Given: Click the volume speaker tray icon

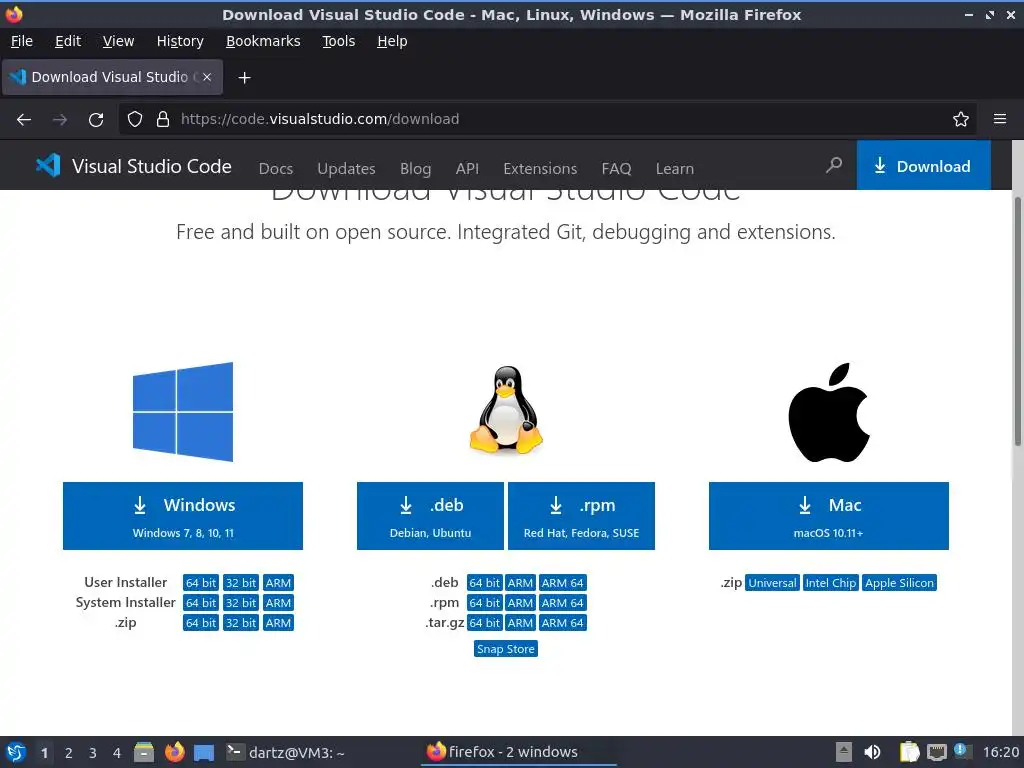Looking at the screenshot, I should 872,752.
